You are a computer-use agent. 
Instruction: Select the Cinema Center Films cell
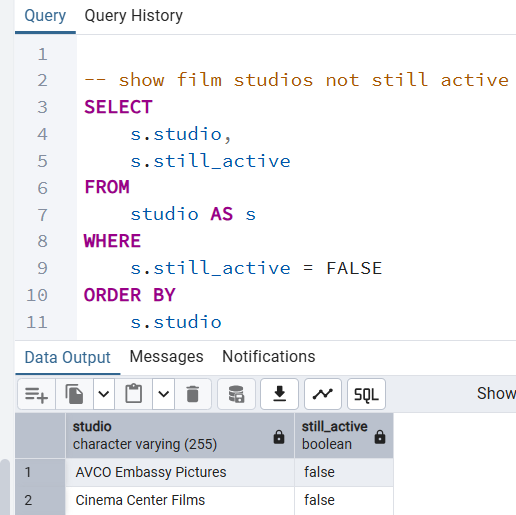180,500
